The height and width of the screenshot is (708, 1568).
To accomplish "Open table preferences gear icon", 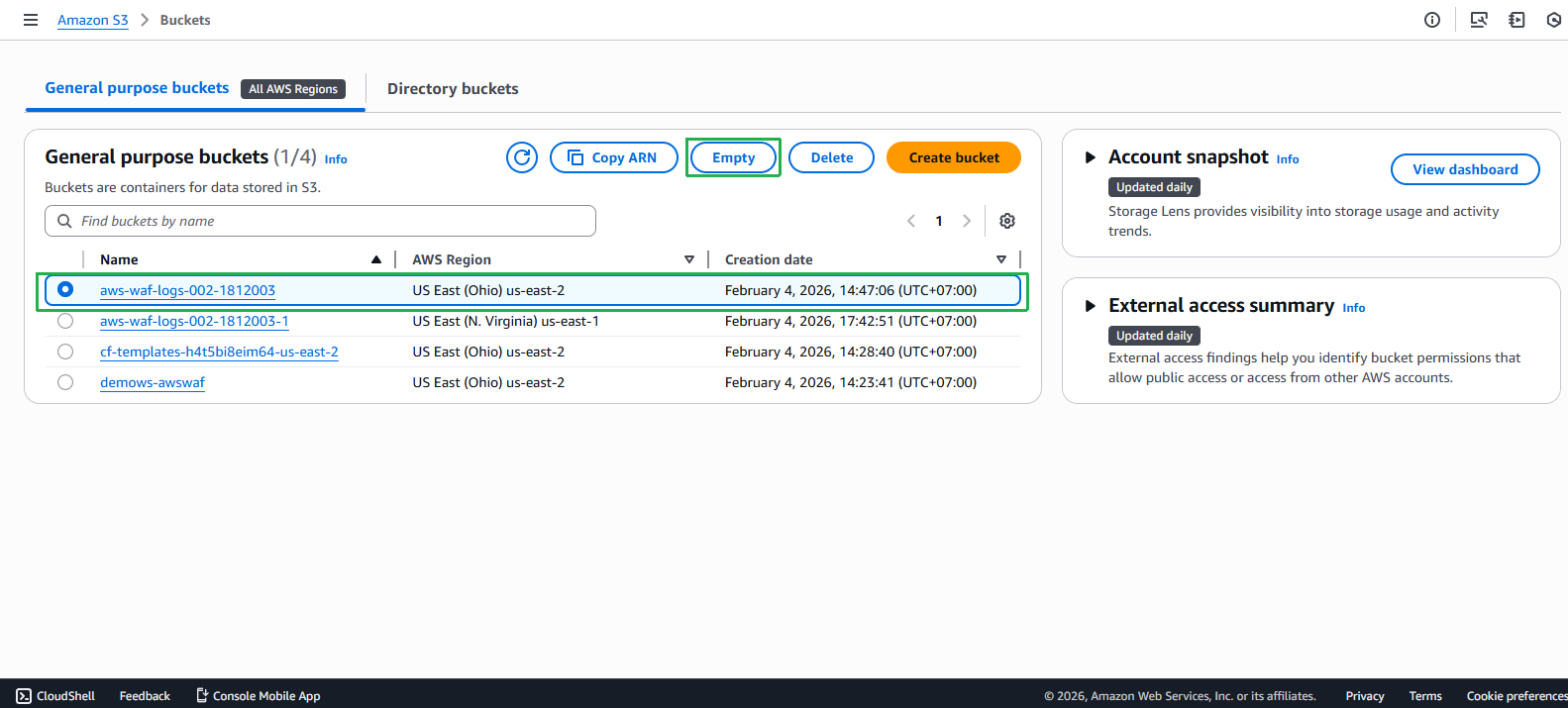I will [1007, 221].
